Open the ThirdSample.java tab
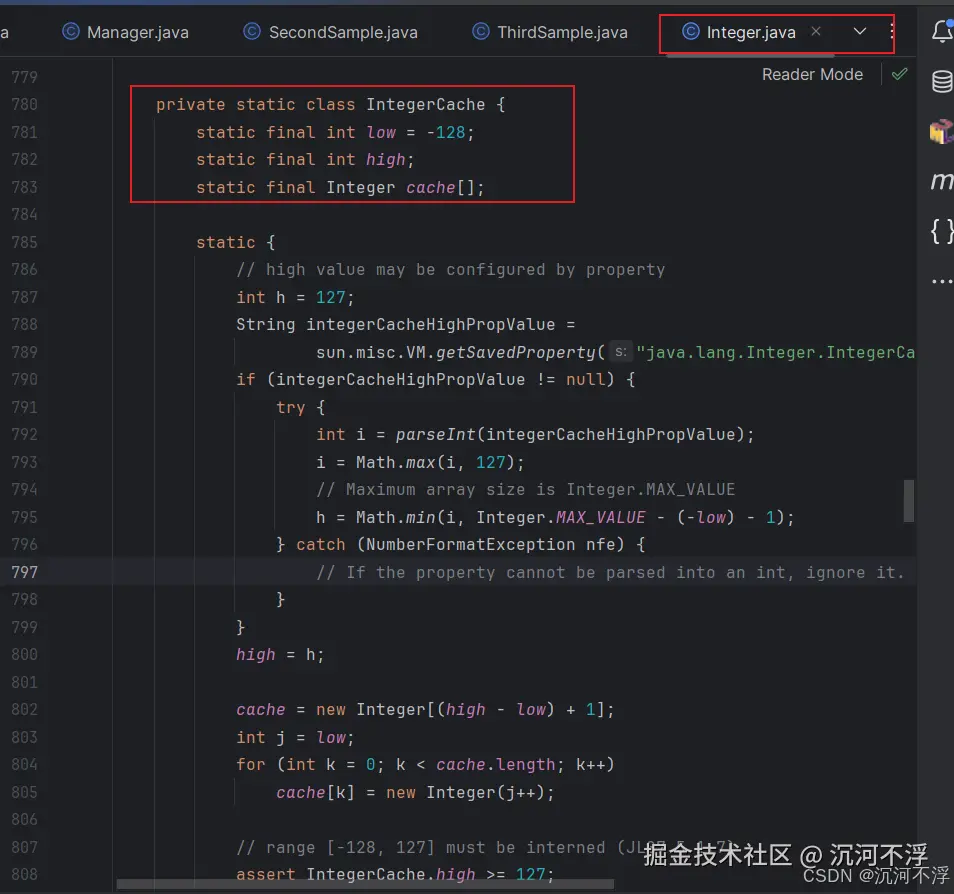The height and width of the screenshot is (894, 954). point(550,32)
